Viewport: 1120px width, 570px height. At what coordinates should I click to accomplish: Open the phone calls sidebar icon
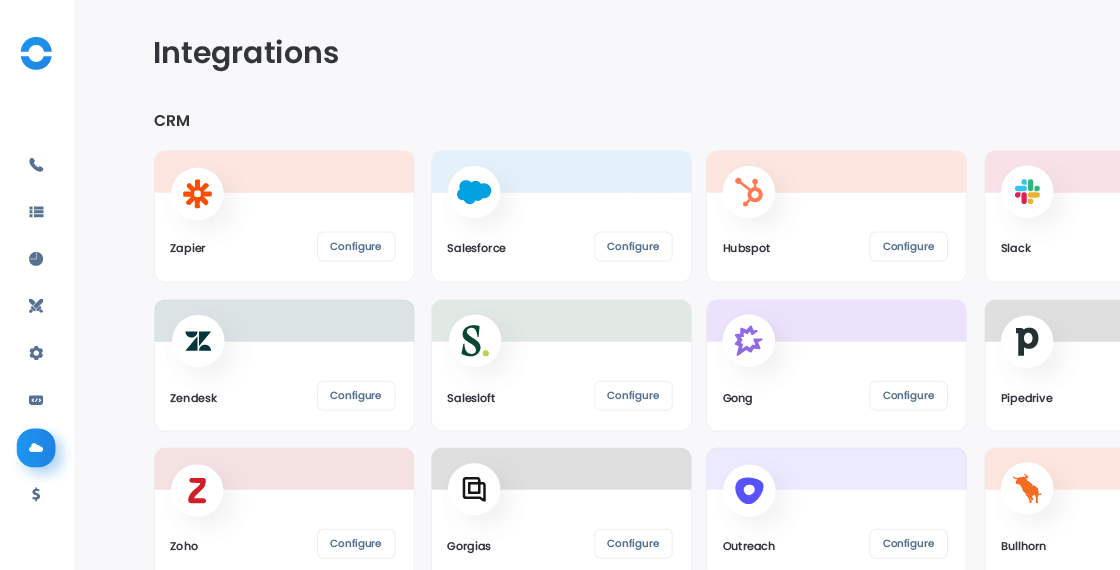(36, 165)
